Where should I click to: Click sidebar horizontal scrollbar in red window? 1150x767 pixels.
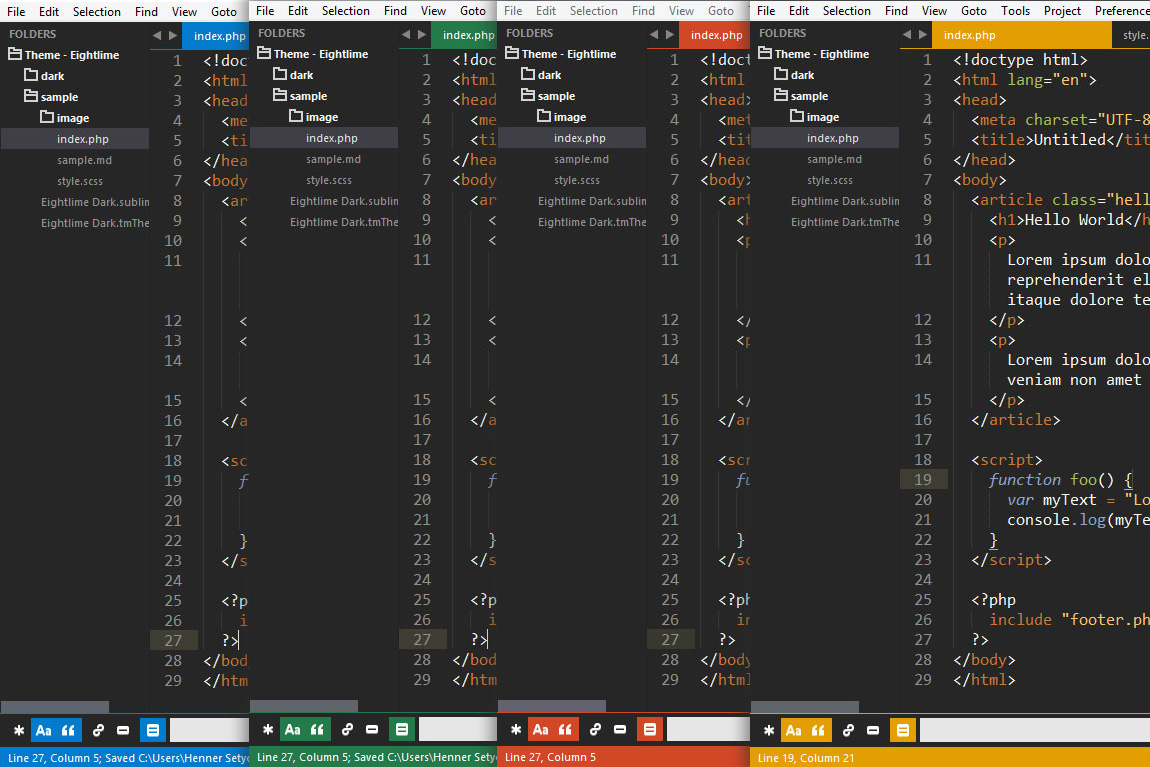click(x=552, y=706)
